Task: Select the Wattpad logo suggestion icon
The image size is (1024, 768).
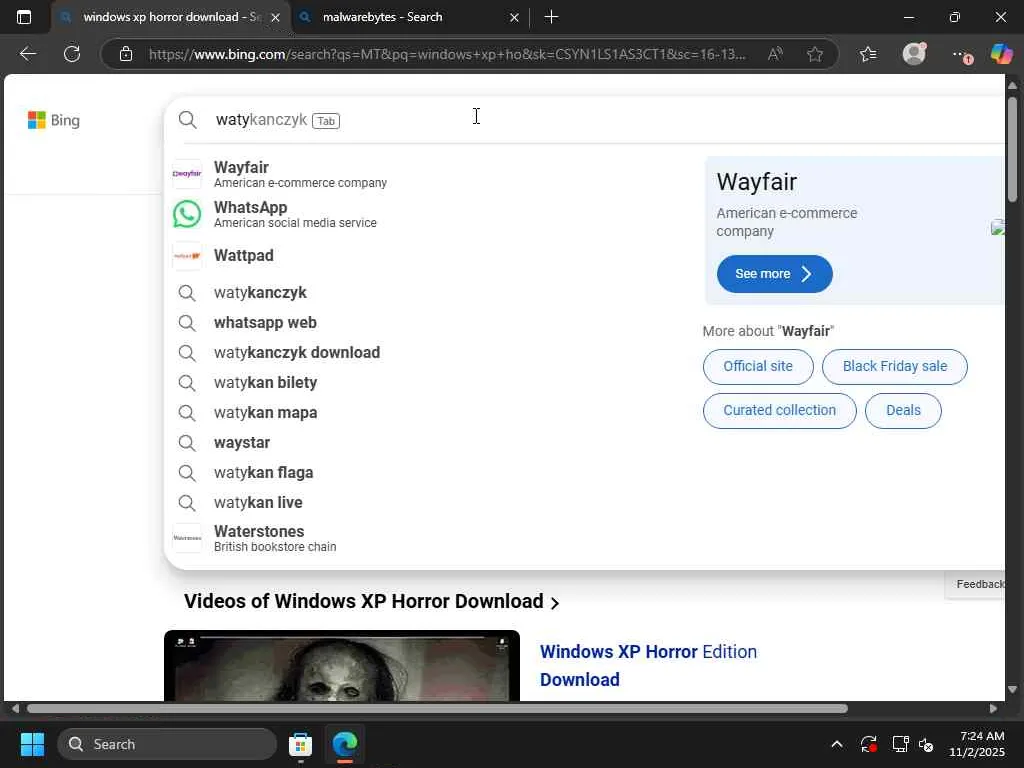Action: [187, 255]
